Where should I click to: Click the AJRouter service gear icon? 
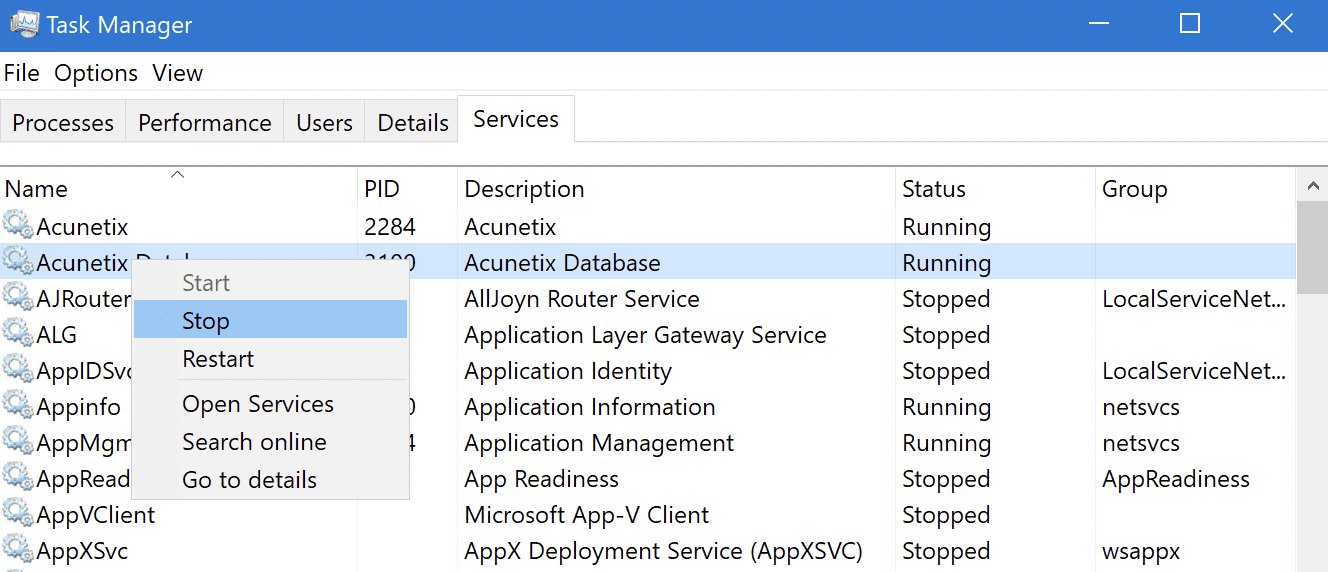(18, 298)
